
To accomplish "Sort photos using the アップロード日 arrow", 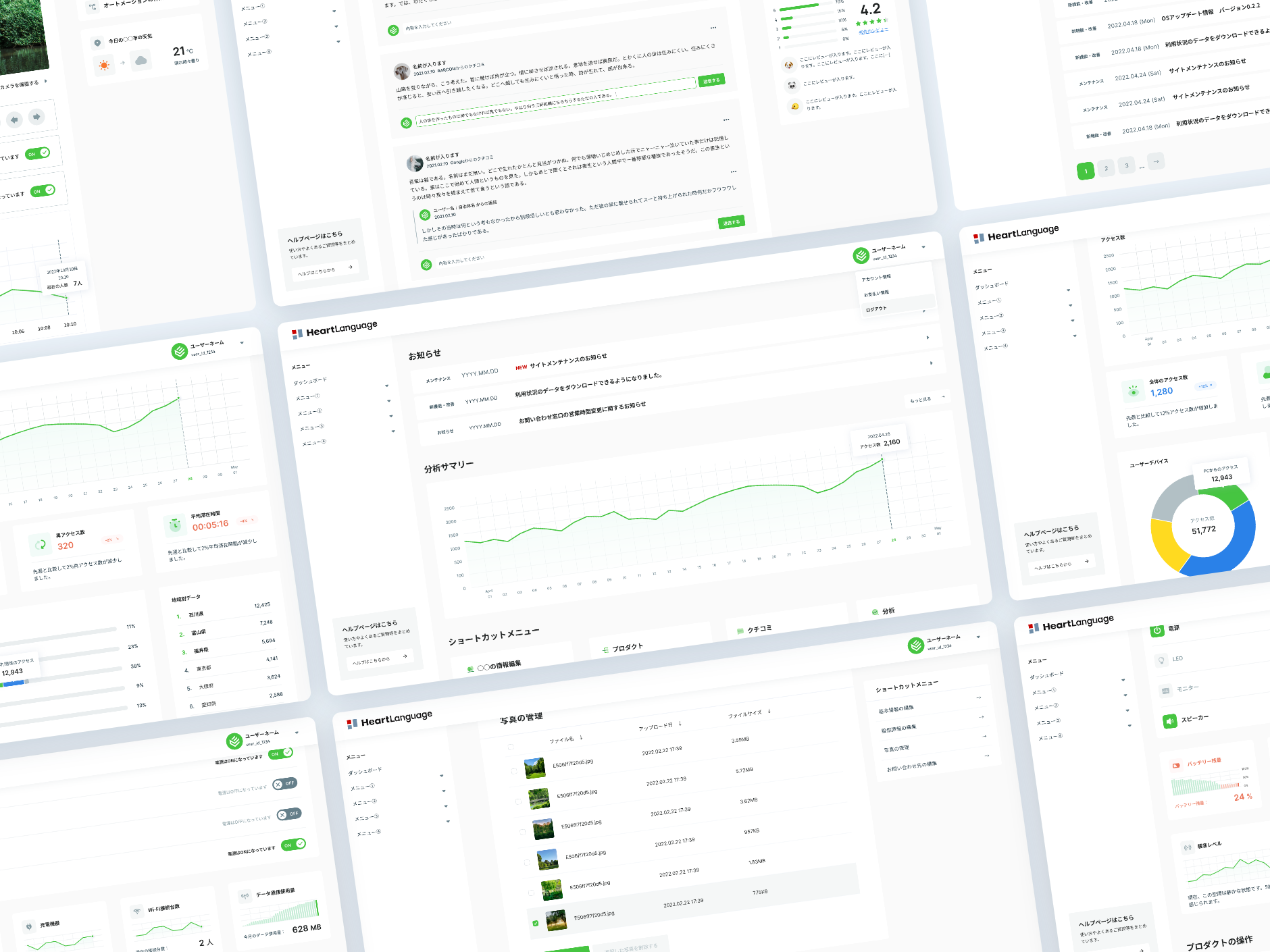I will click(x=680, y=723).
